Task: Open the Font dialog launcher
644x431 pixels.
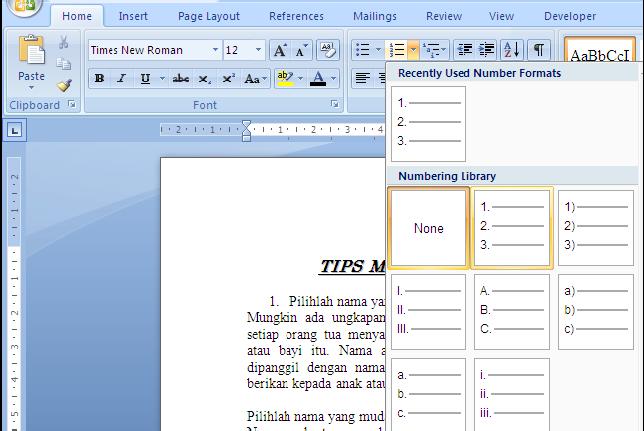Action: [335, 104]
